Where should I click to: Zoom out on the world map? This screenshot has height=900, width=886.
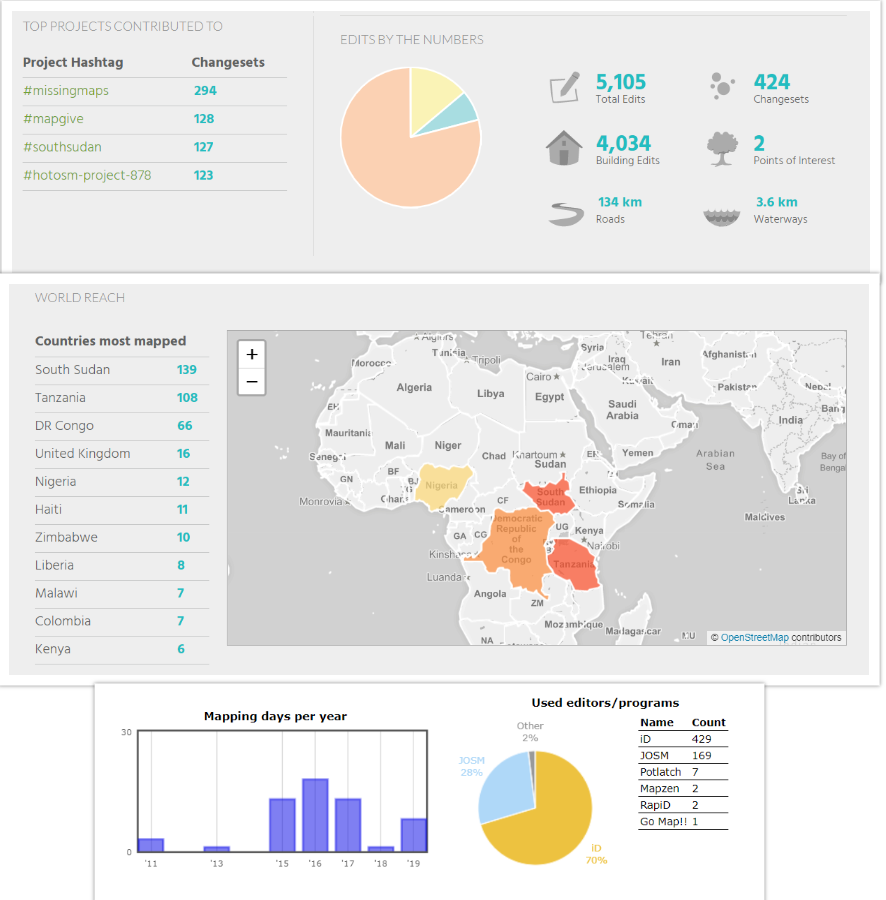pos(252,381)
